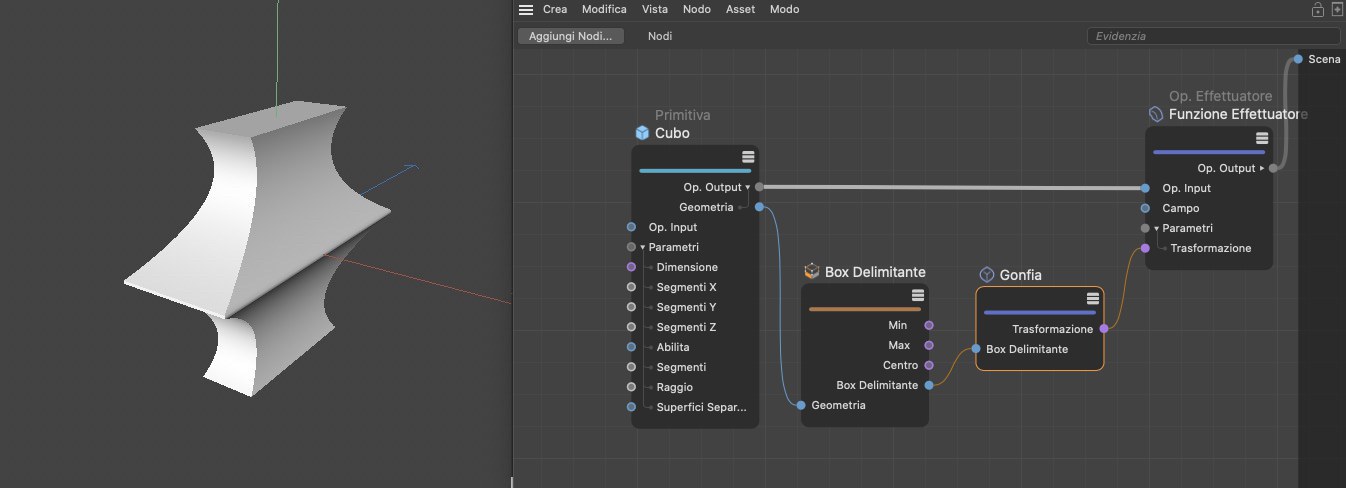
Task: Click the Box Delimitante node icon
Action: [812, 272]
